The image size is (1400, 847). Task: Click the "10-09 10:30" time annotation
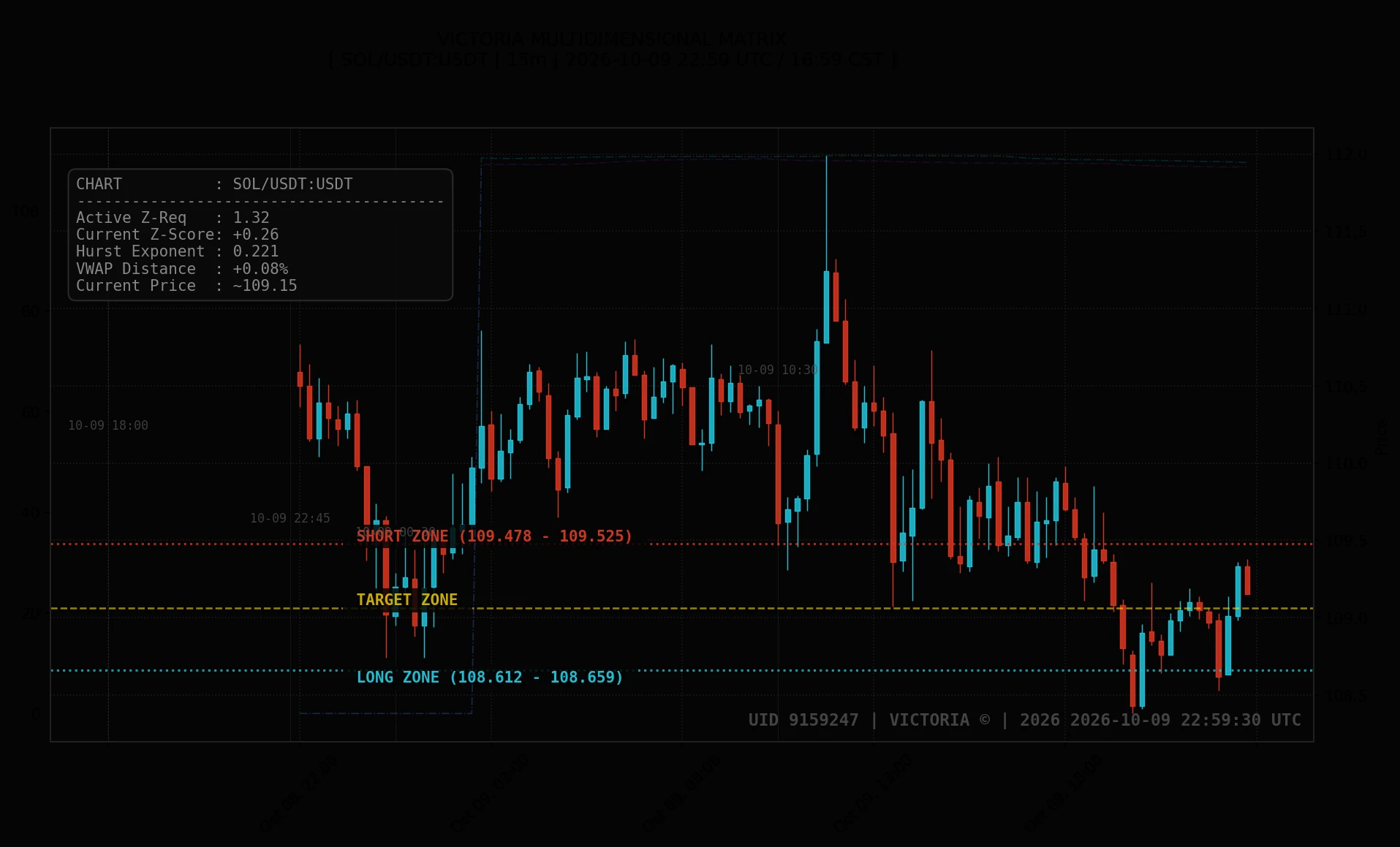(x=778, y=370)
